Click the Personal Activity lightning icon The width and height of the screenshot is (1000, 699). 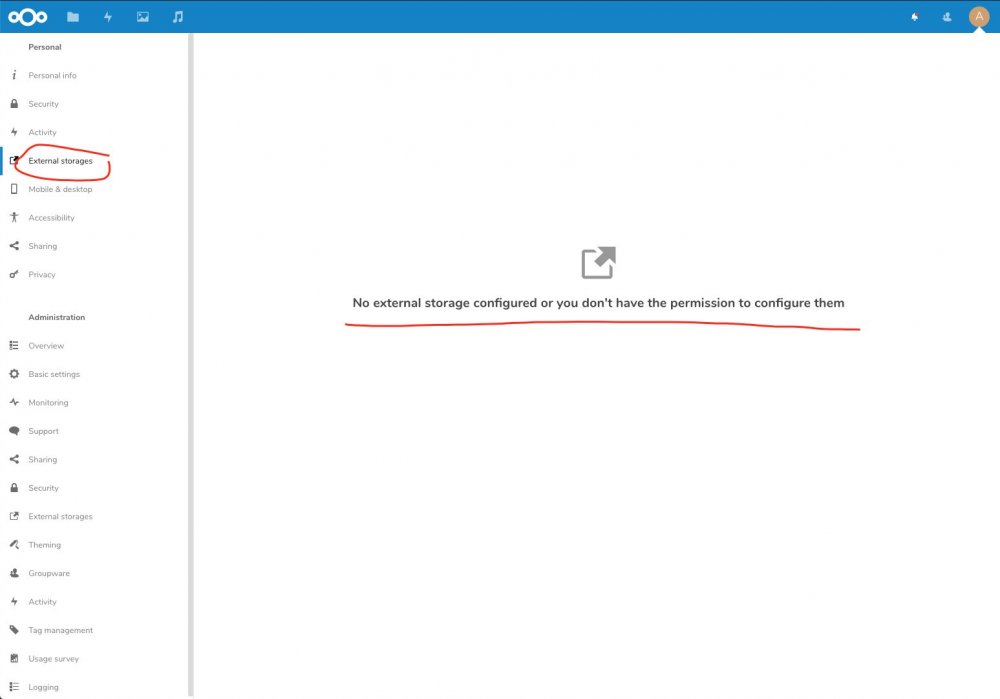pyautogui.click(x=14, y=132)
